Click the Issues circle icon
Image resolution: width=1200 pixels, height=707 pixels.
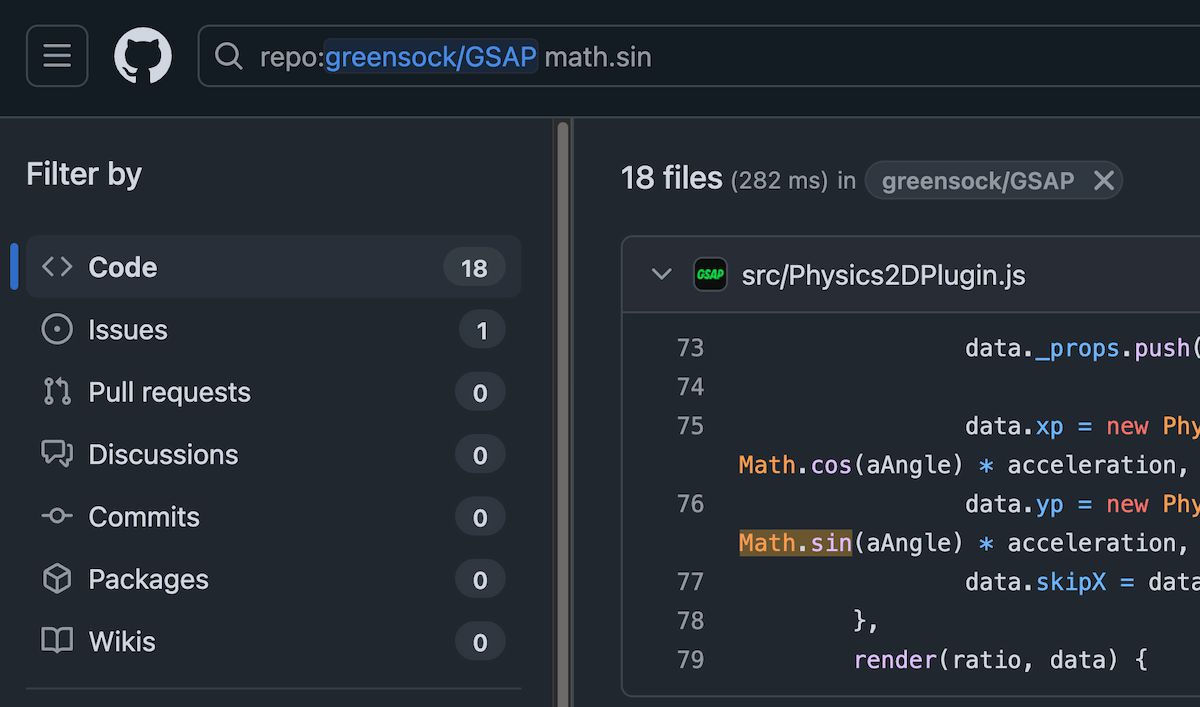point(57,330)
